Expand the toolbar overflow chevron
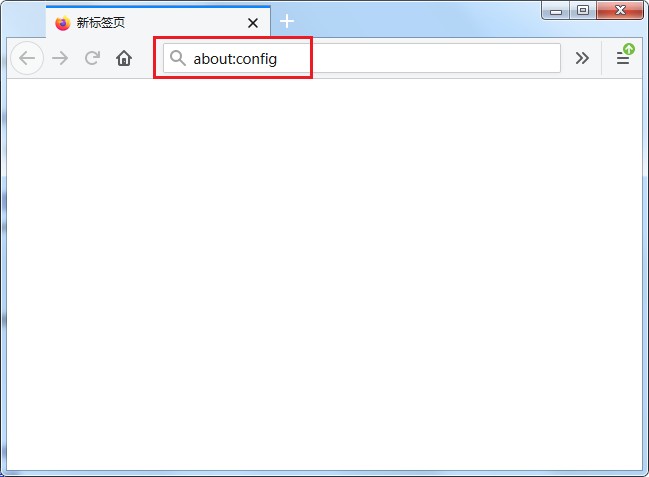649x477 pixels. 582,58
